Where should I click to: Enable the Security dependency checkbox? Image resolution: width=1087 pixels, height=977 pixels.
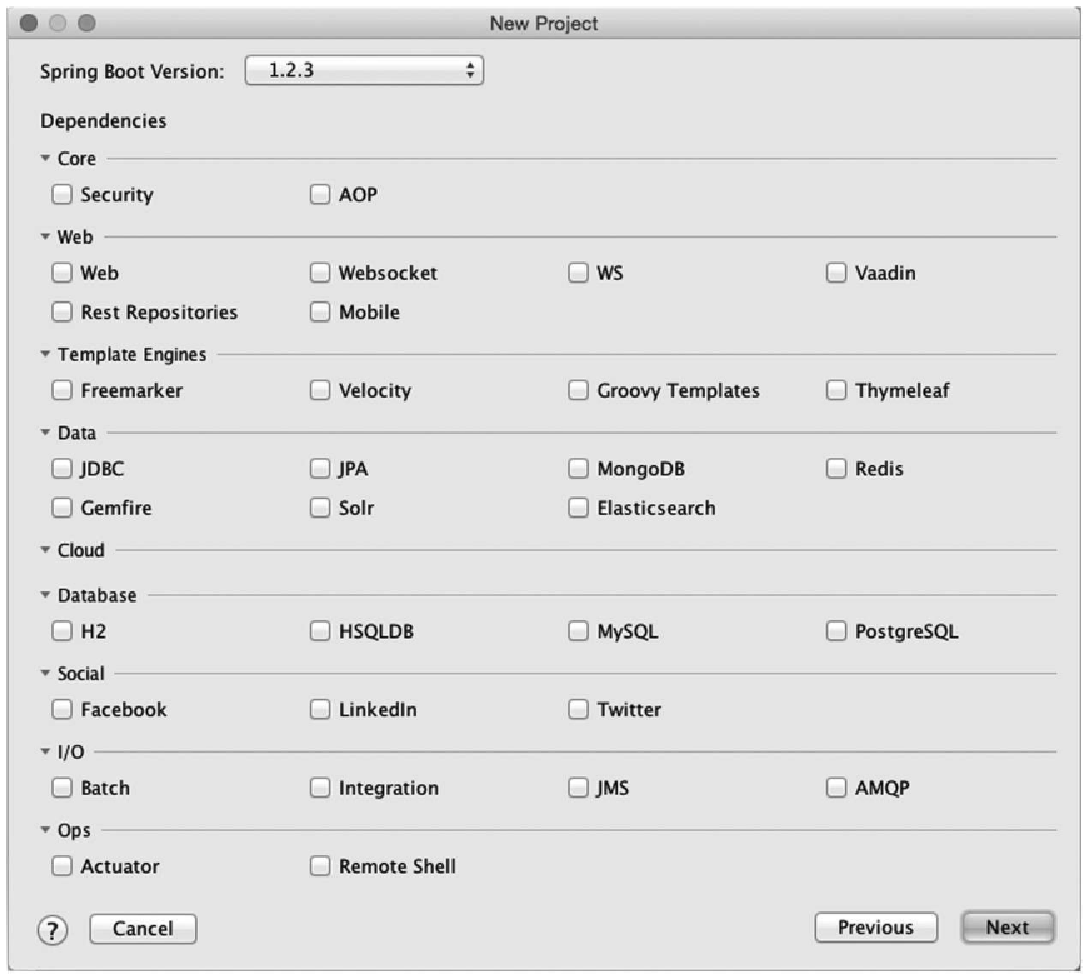click(62, 194)
